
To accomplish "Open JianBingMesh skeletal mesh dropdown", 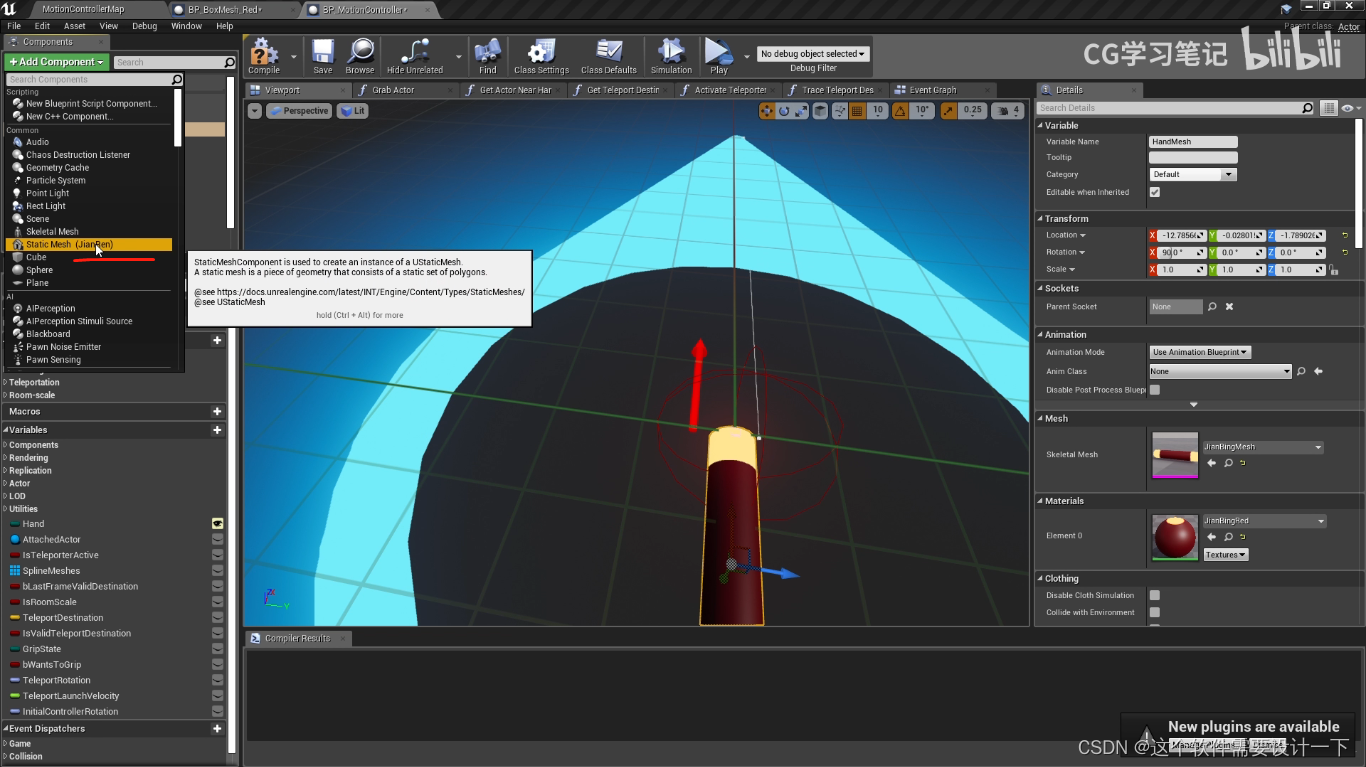I will [x=1263, y=447].
